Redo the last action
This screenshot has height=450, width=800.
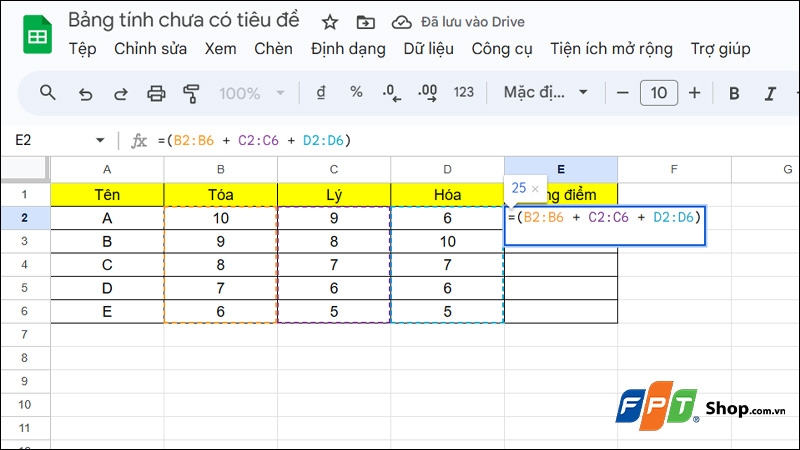click(120, 93)
